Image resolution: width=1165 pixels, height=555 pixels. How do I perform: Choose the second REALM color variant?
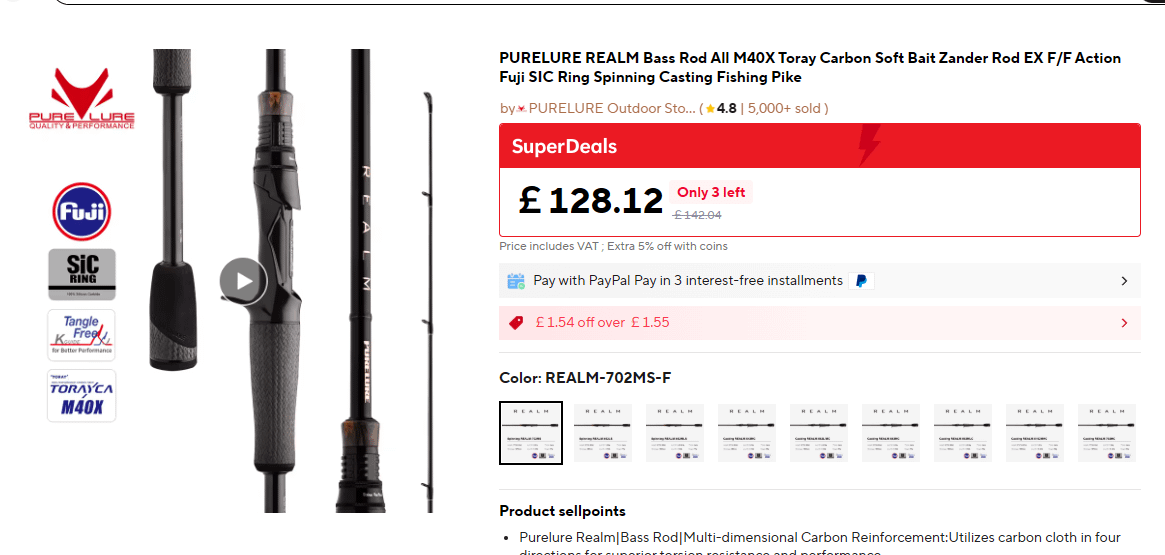[603, 433]
